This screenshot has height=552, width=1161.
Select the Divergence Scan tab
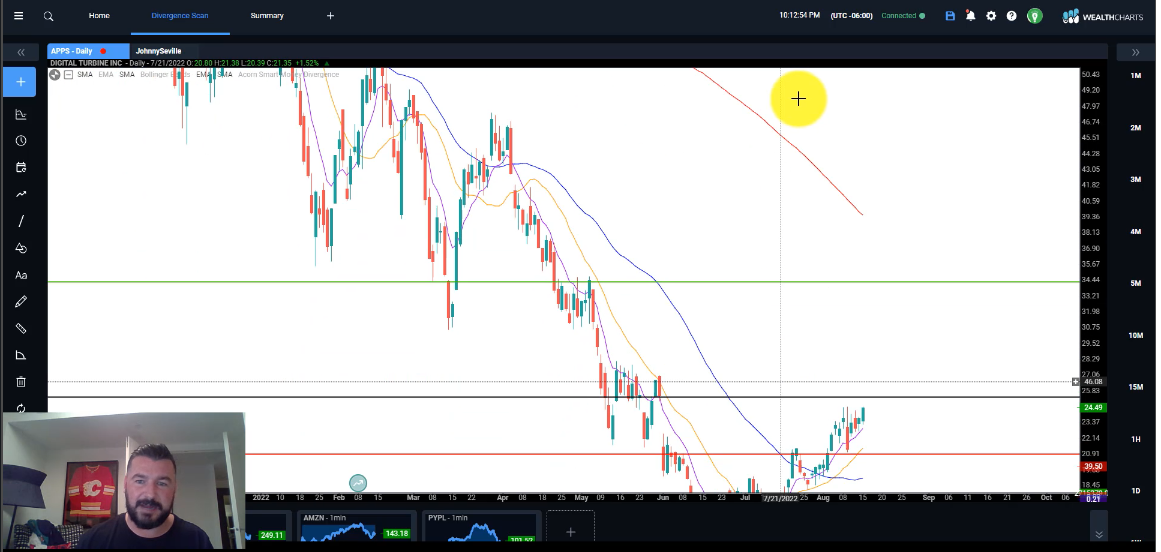pos(180,16)
